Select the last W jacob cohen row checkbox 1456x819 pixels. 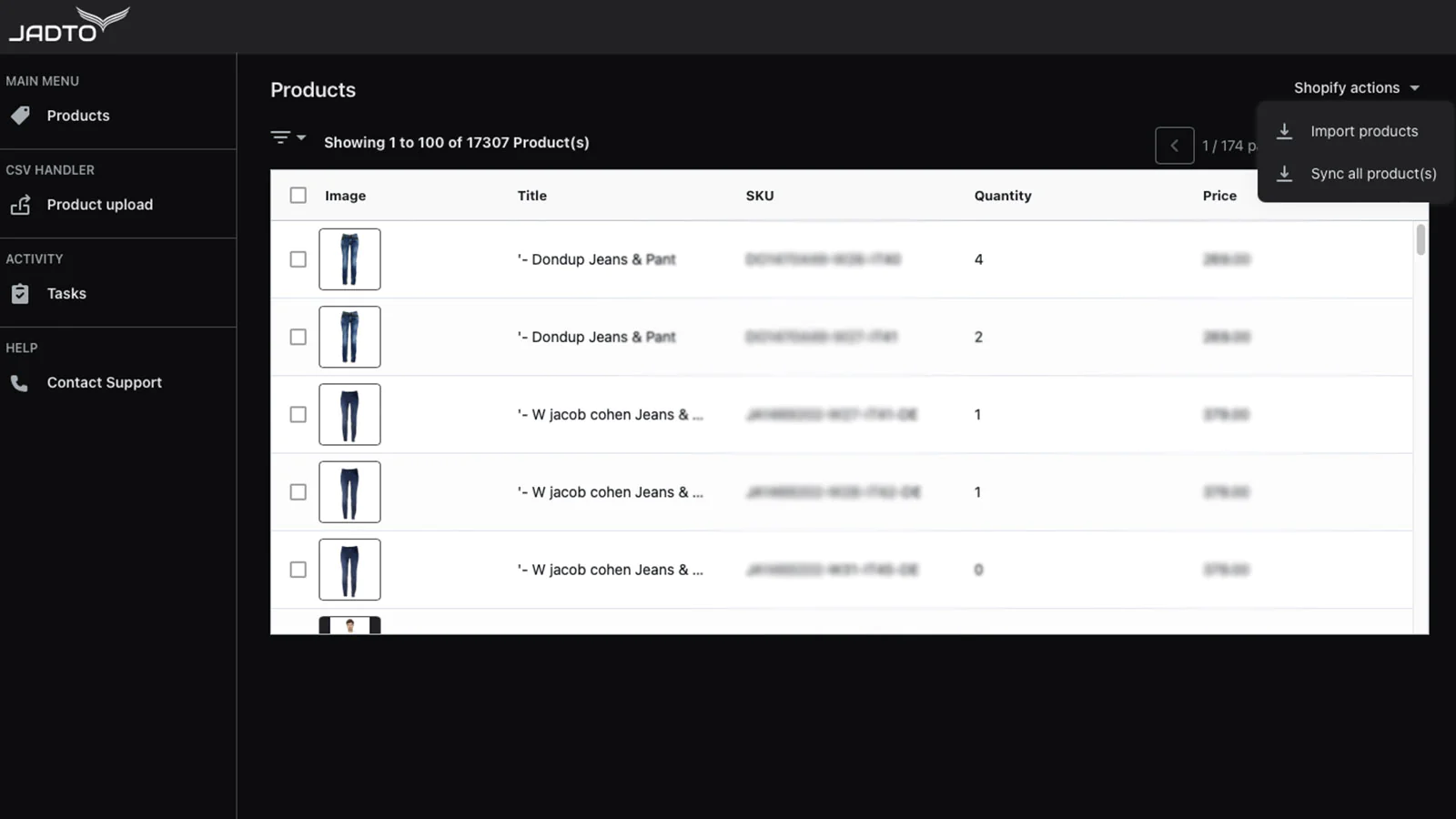tap(298, 570)
